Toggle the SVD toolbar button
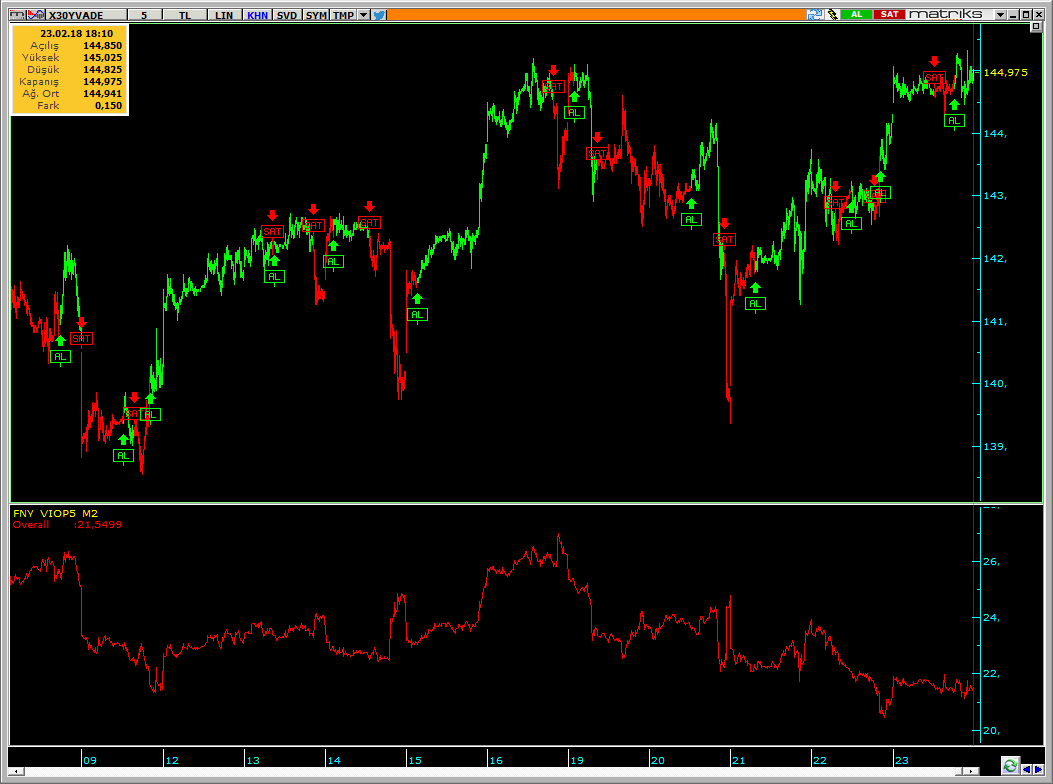The image size is (1053, 784). pyautogui.click(x=287, y=15)
